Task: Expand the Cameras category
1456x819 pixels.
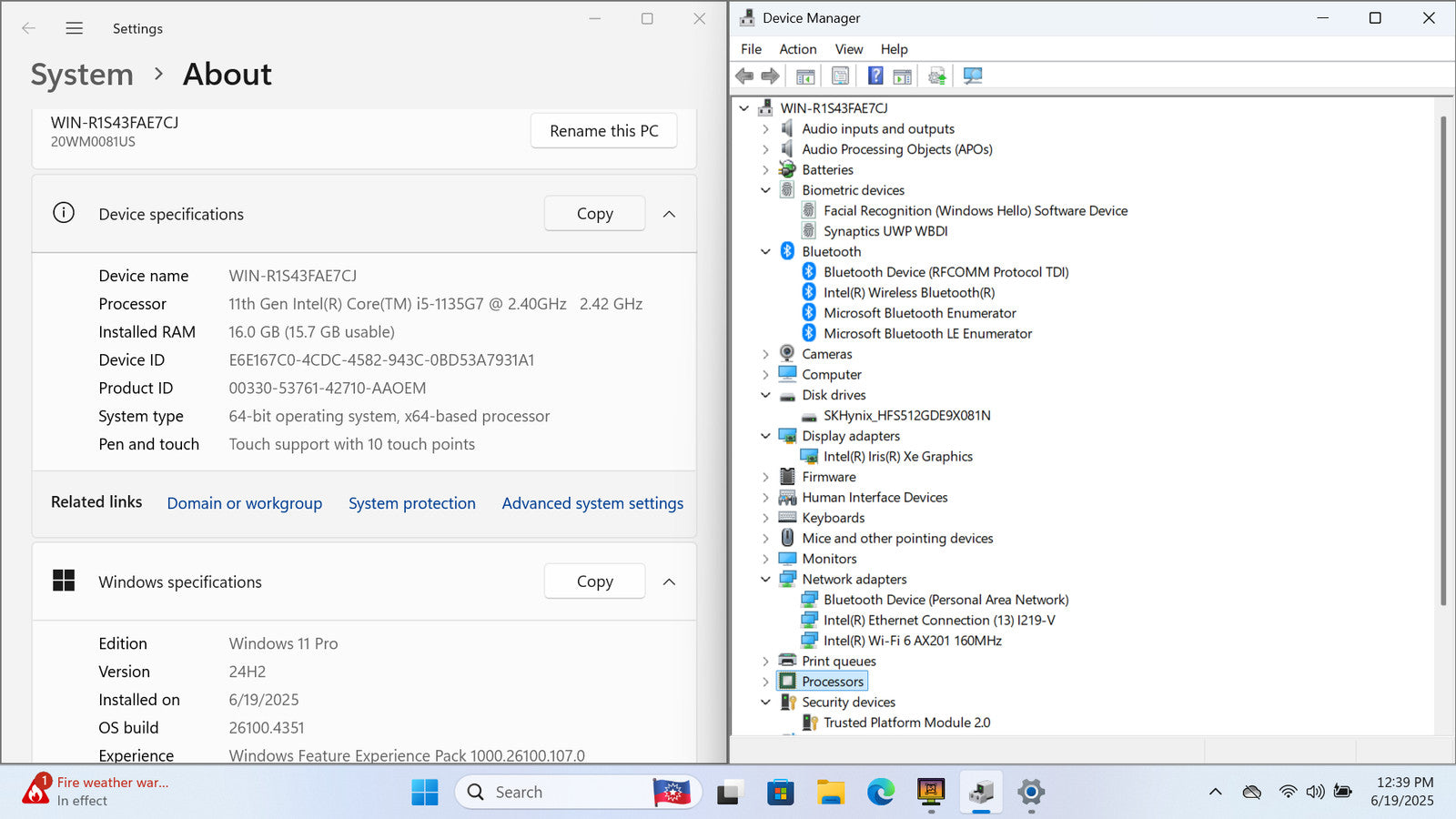Action: click(765, 354)
